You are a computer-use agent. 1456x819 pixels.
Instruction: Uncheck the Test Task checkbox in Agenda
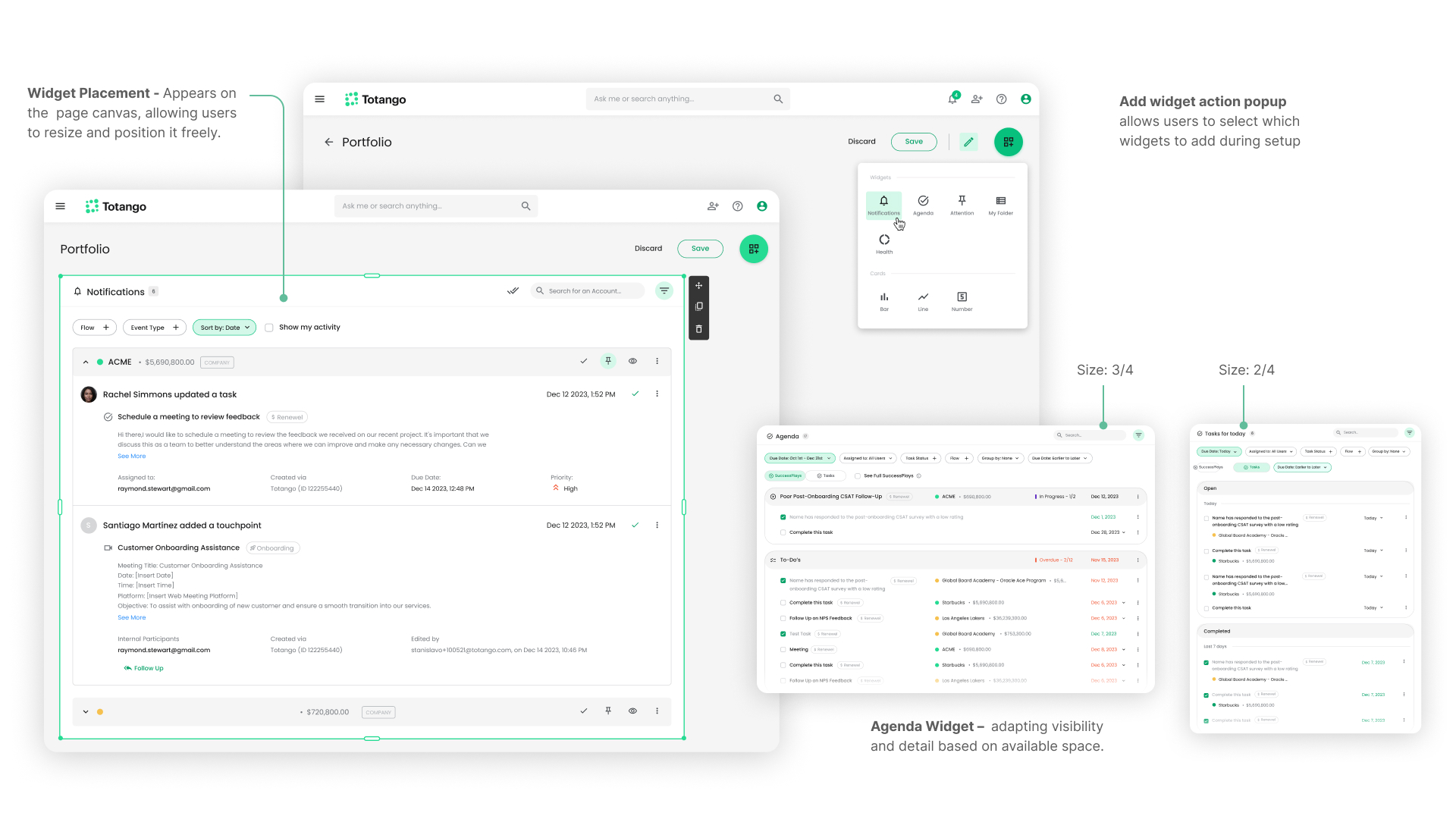coord(783,634)
